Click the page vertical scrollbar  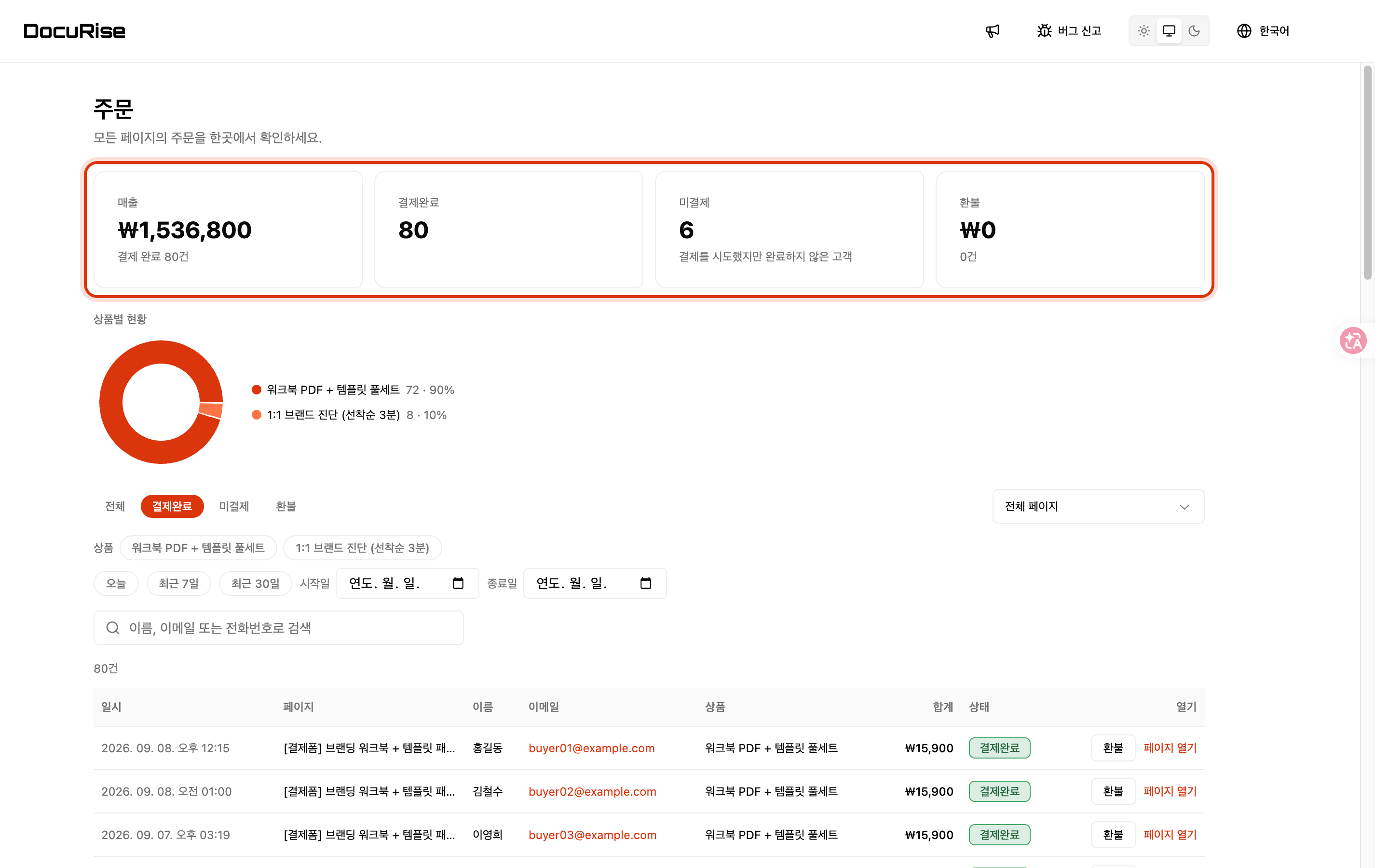pos(1367,172)
